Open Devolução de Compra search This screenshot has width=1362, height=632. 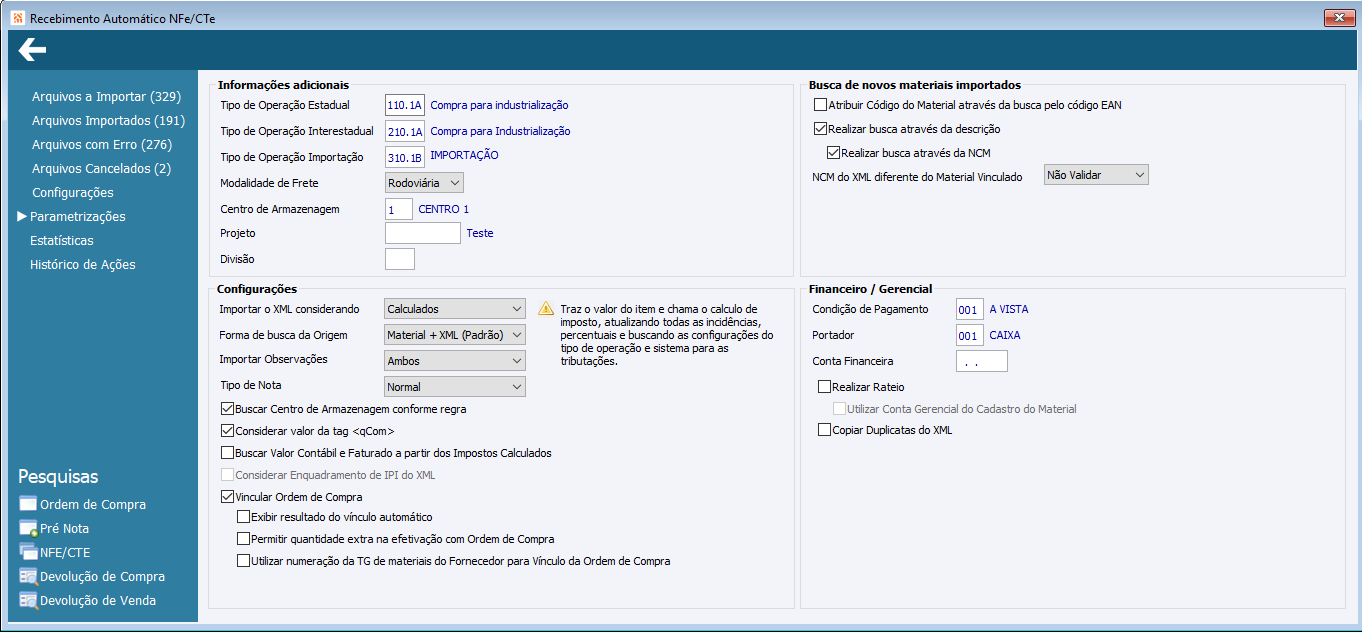102,577
